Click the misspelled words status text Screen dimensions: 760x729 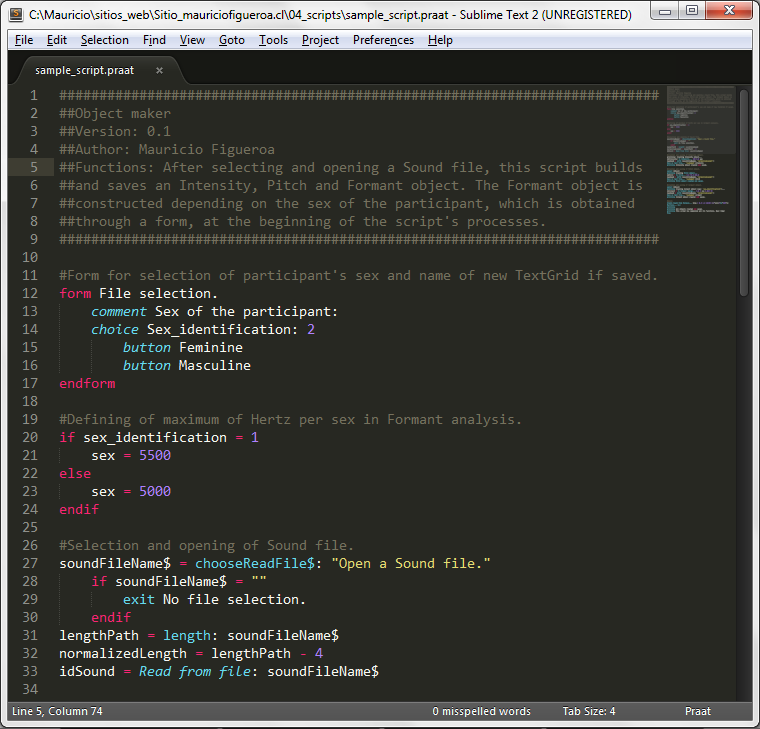click(x=481, y=711)
